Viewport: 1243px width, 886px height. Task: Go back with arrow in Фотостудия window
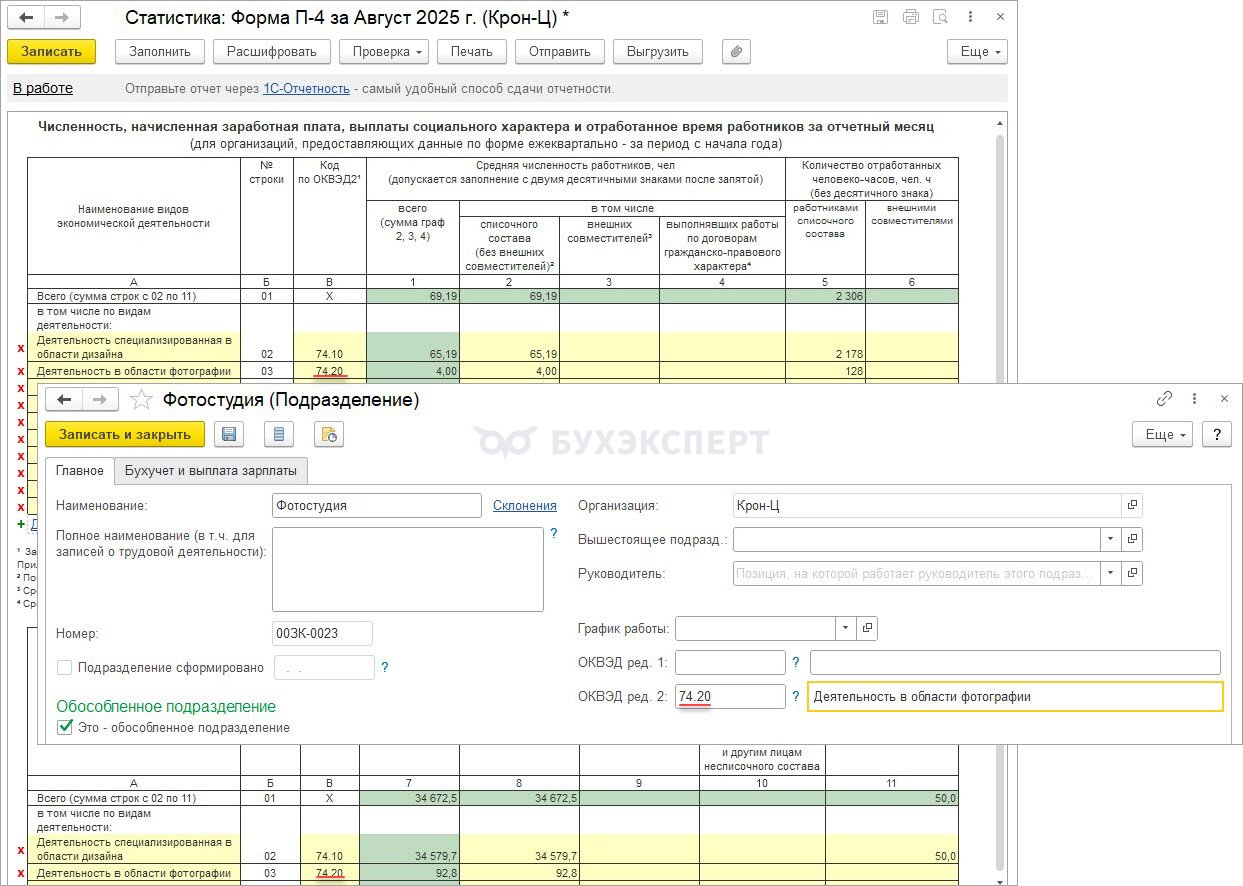[64, 400]
